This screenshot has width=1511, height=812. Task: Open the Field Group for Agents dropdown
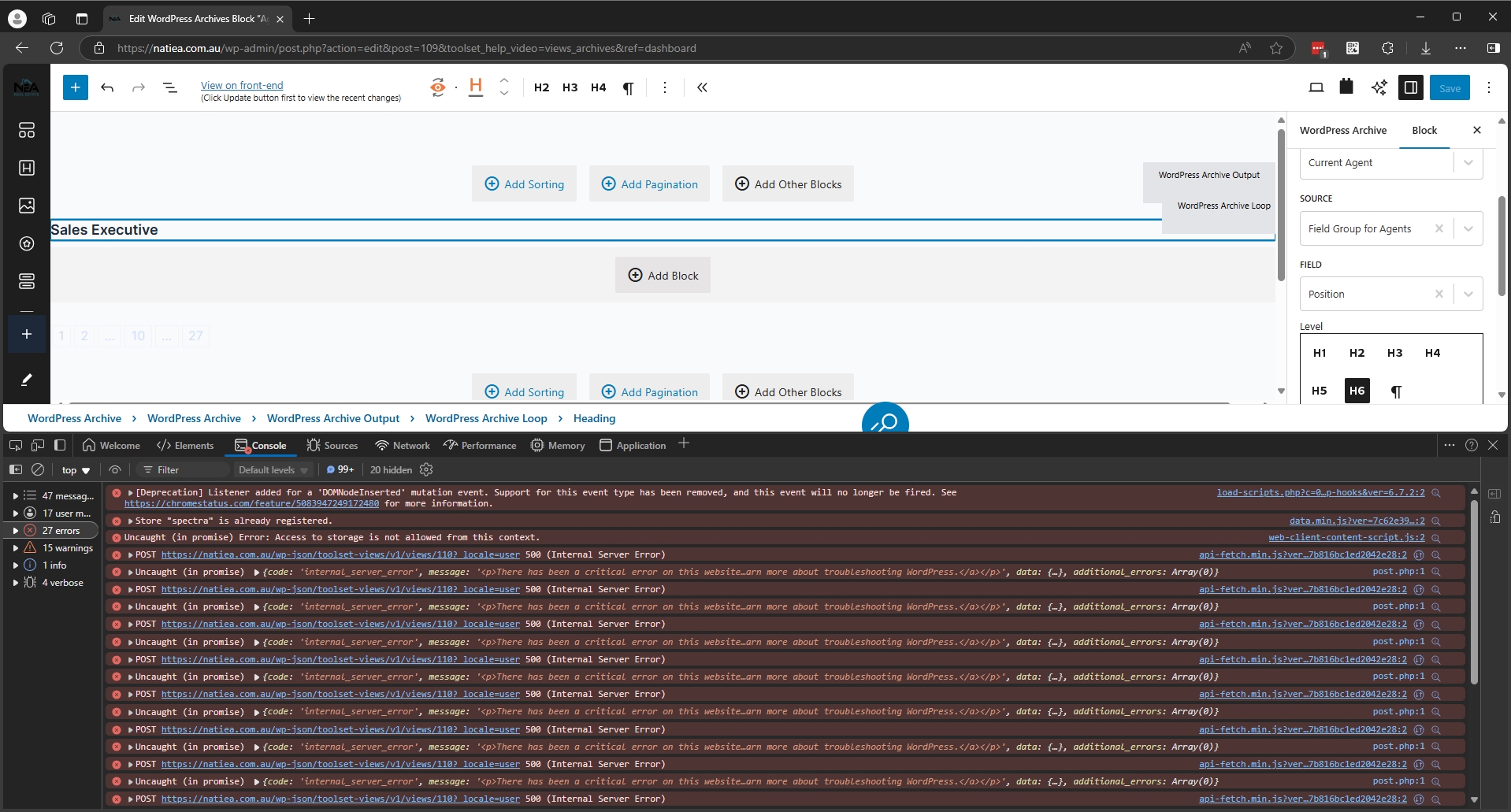(x=1468, y=228)
